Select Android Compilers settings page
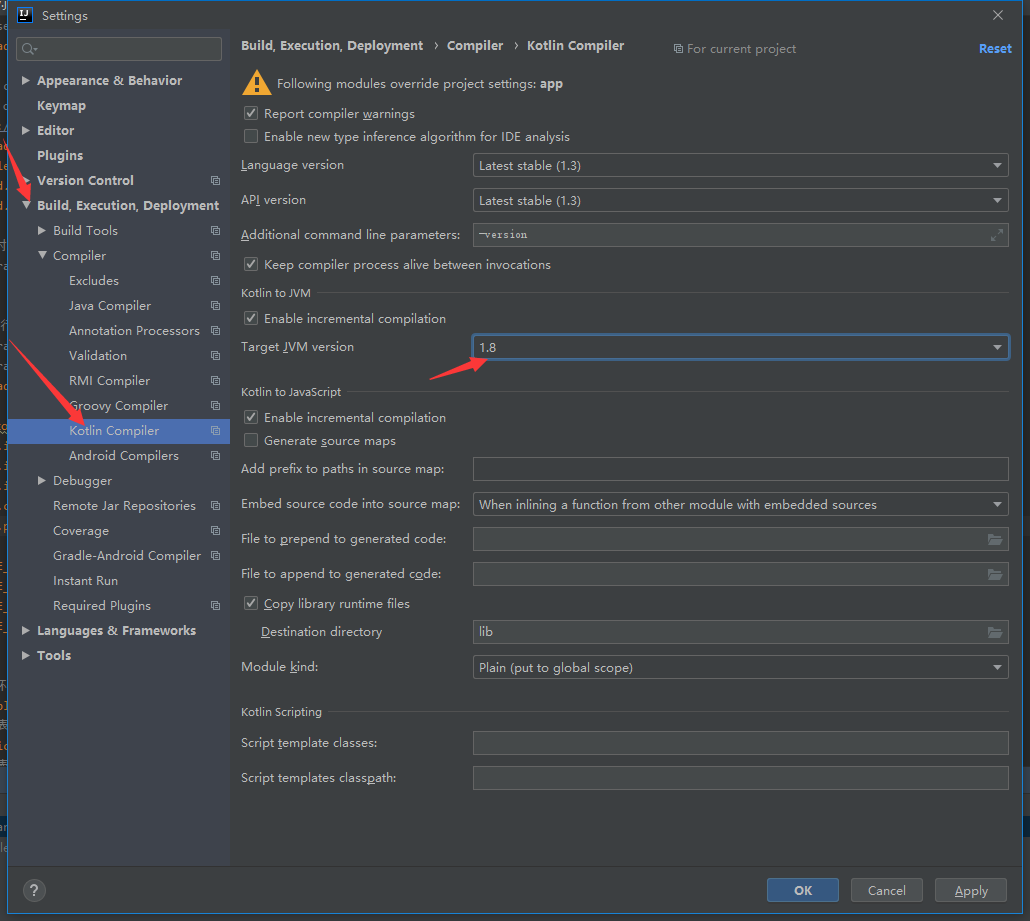The height and width of the screenshot is (921, 1030). (123, 455)
